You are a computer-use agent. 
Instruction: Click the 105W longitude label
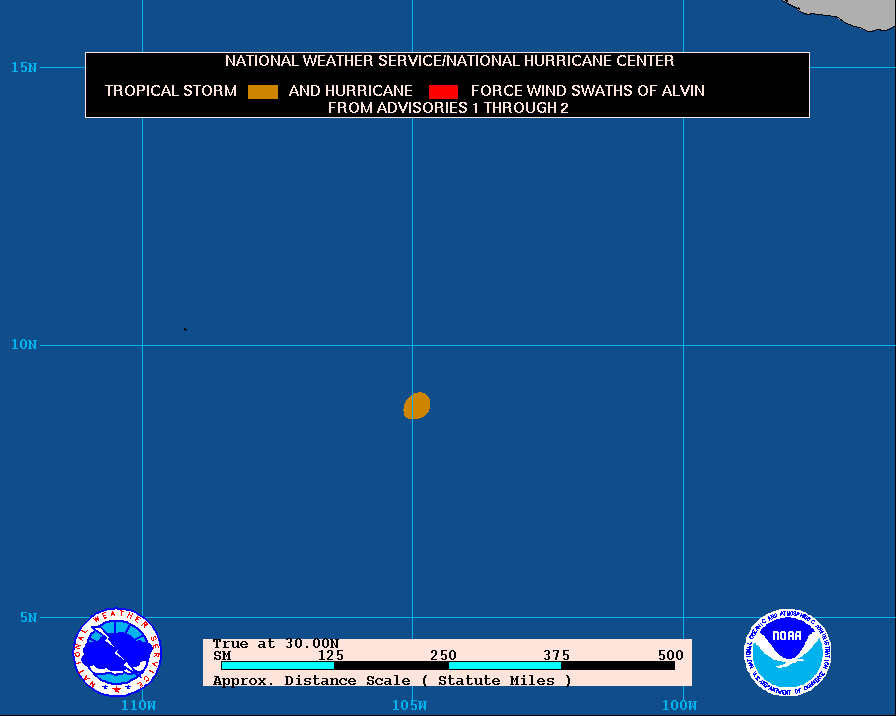click(x=409, y=705)
